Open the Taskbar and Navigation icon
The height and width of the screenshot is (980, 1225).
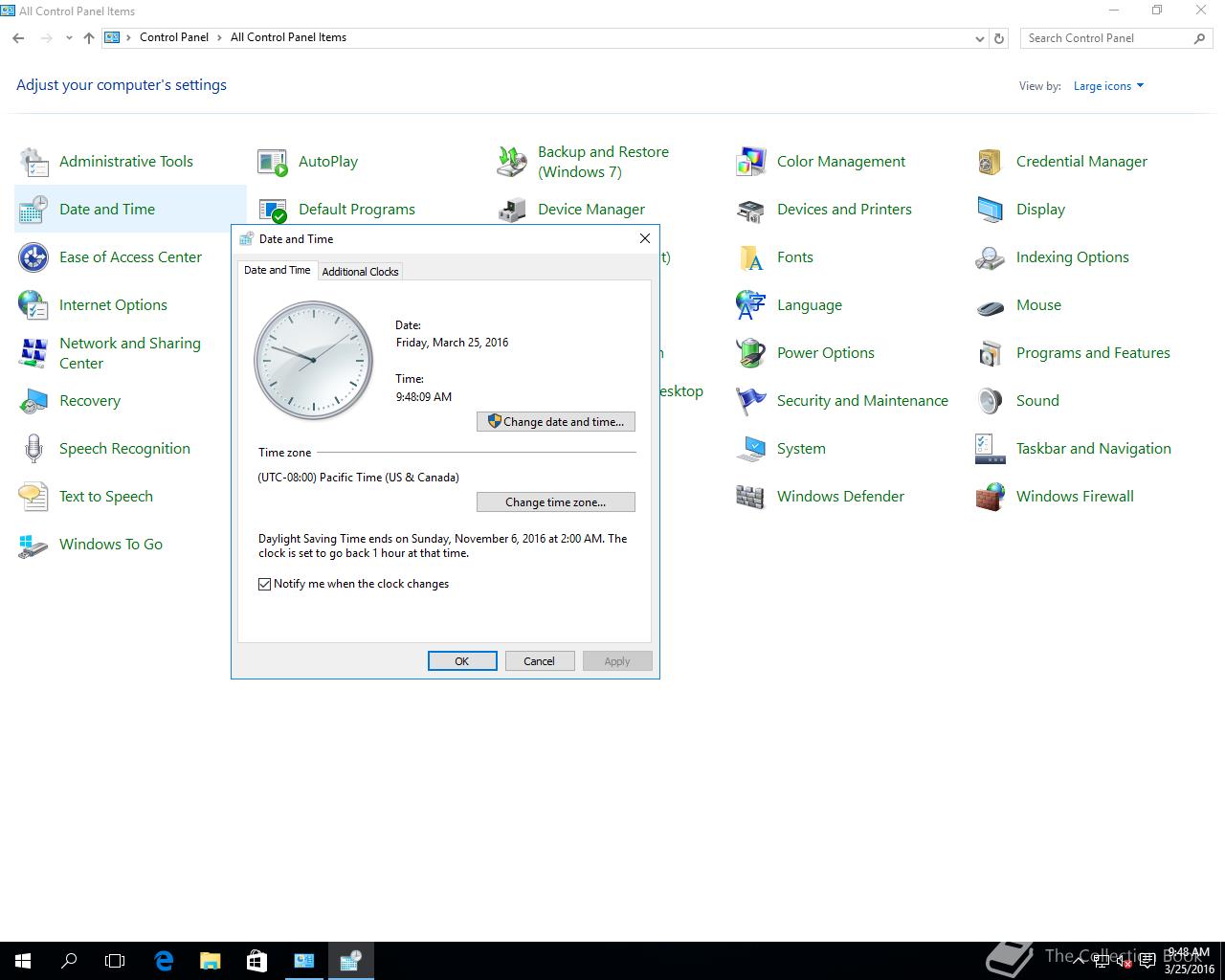[x=991, y=449]
